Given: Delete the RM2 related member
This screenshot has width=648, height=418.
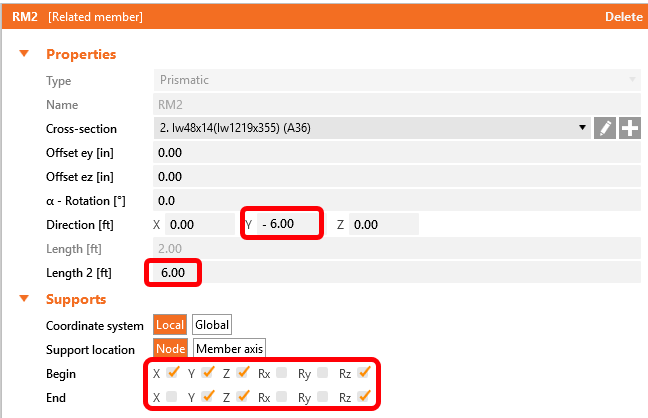Looking at the screenshot, I should (624, 17).
